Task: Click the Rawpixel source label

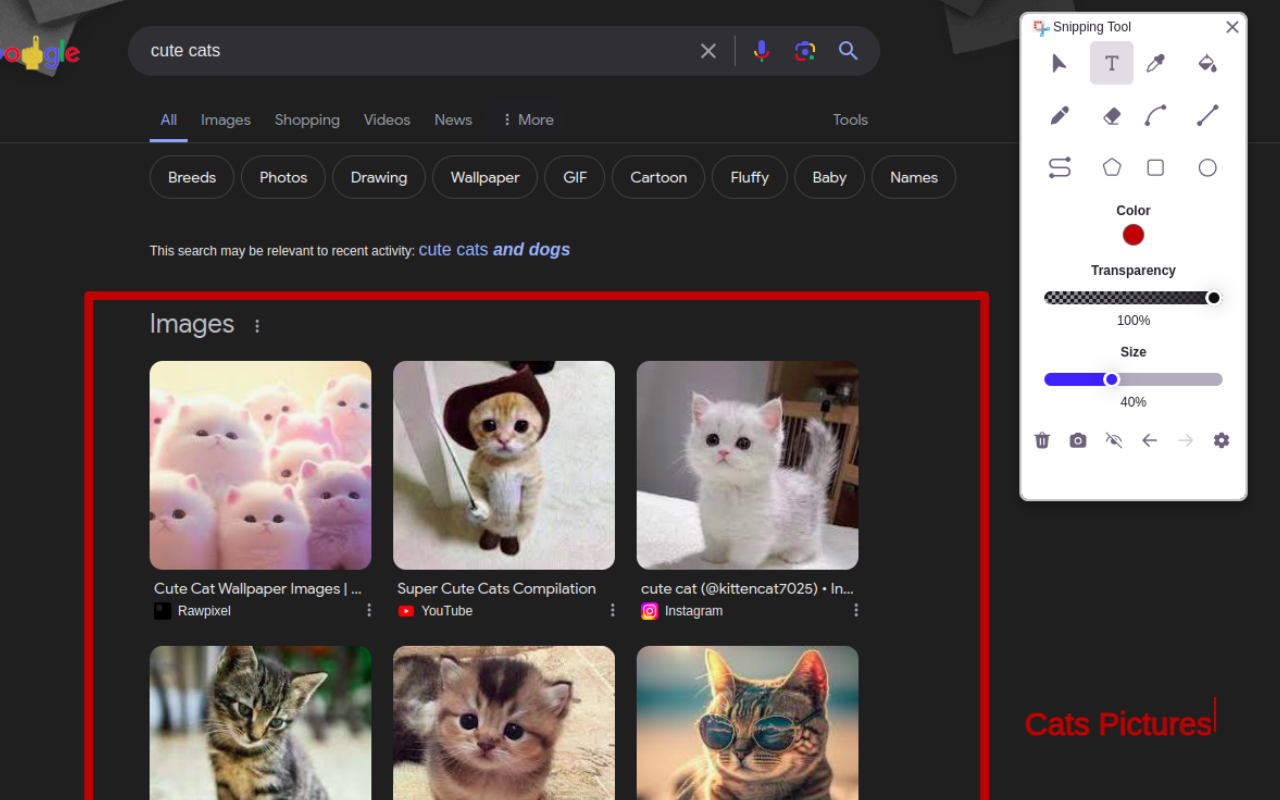Action: [204, 611]
